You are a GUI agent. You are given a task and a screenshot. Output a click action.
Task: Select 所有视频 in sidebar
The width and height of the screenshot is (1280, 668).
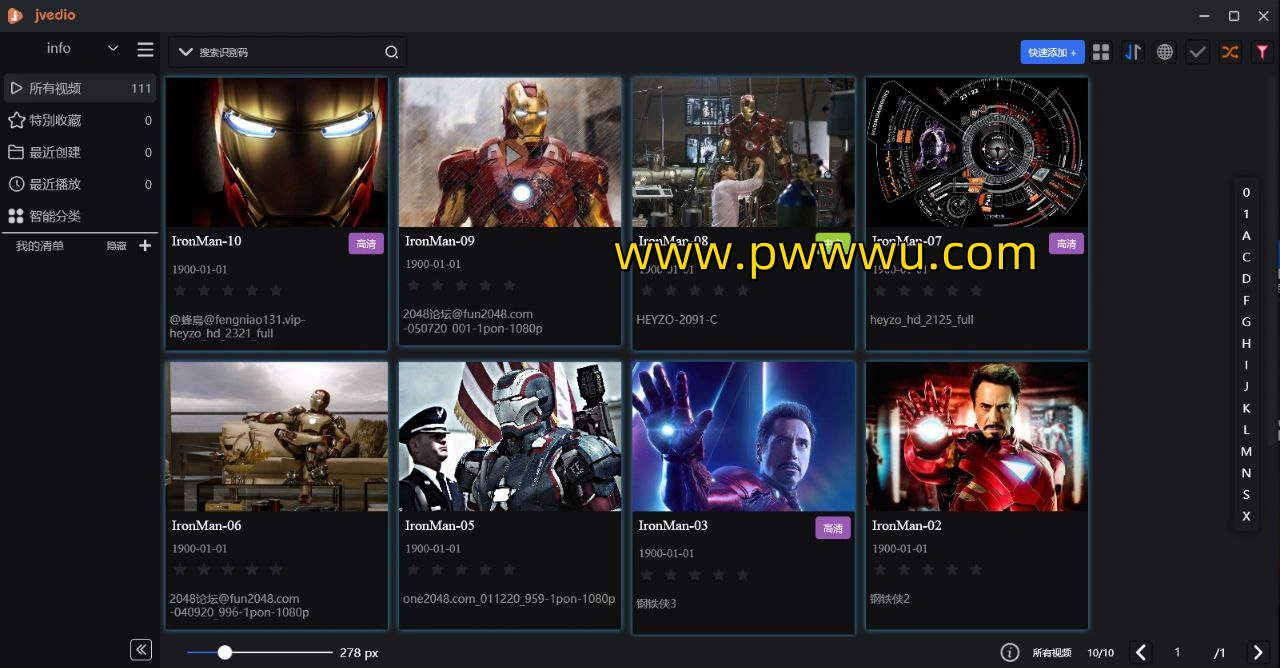coord(80,88)
